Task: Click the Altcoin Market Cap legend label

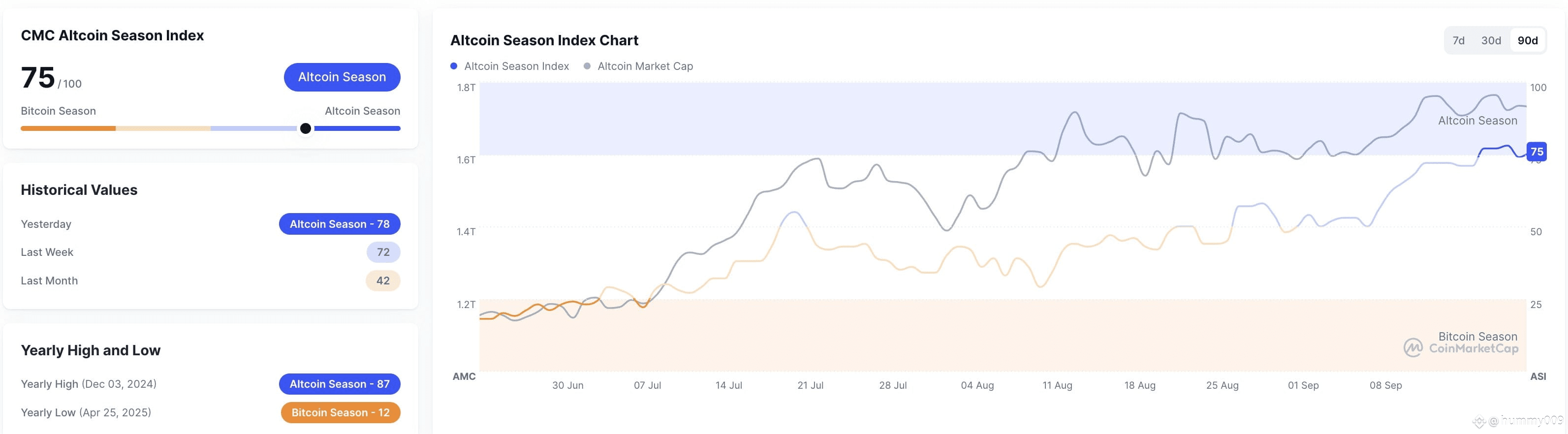Action: [x=645, y=66]
